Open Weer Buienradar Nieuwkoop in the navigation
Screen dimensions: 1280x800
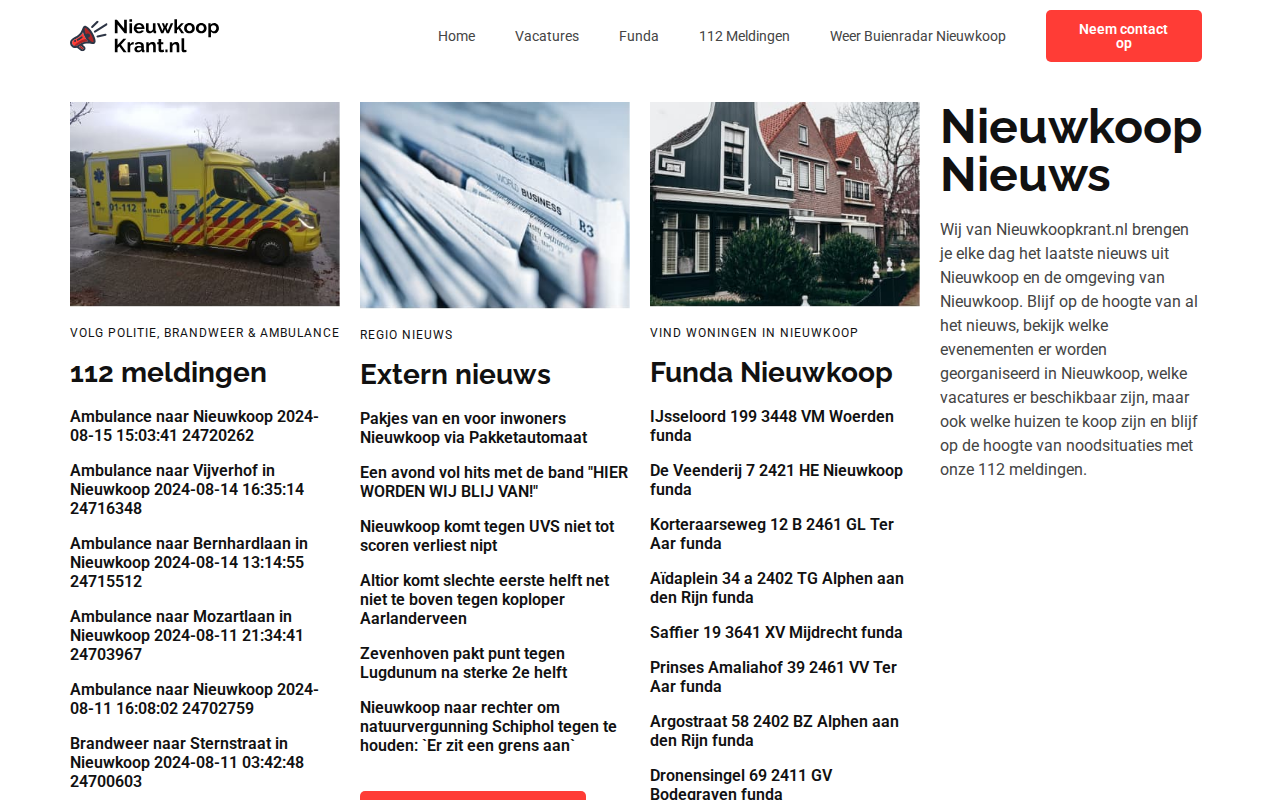click(x=918, y=36)
